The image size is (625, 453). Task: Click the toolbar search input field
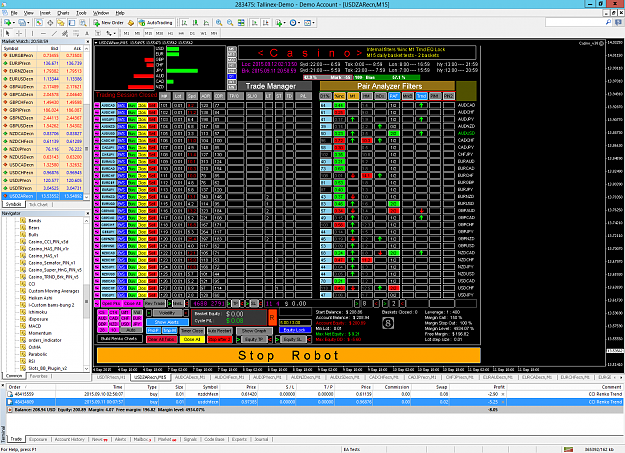(x=574, y=23)
